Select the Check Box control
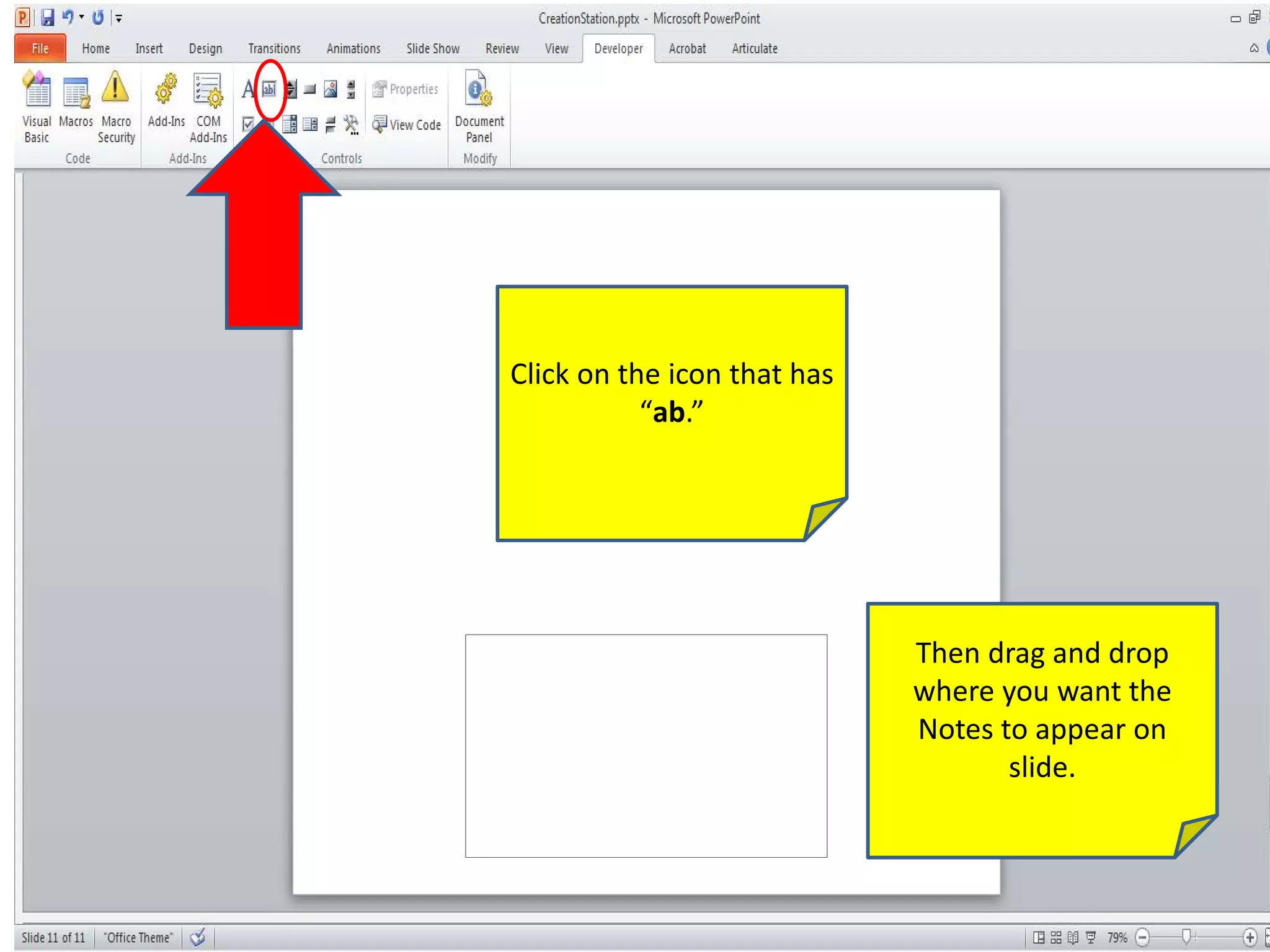The image size is (1270, 952). point(248,124)
